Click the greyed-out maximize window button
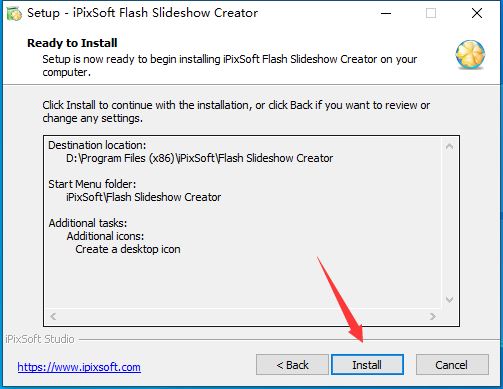 (x=431, y=13)
